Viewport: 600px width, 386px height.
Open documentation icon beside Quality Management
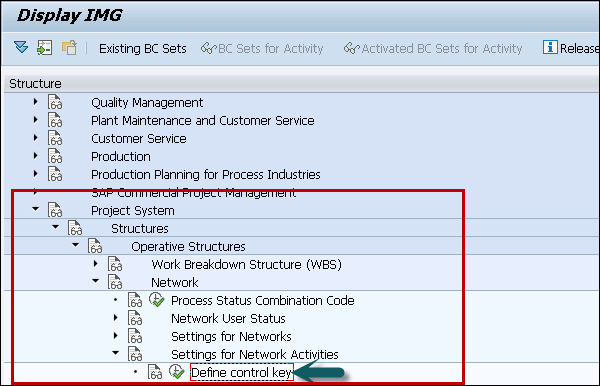[x=55, y=102]
